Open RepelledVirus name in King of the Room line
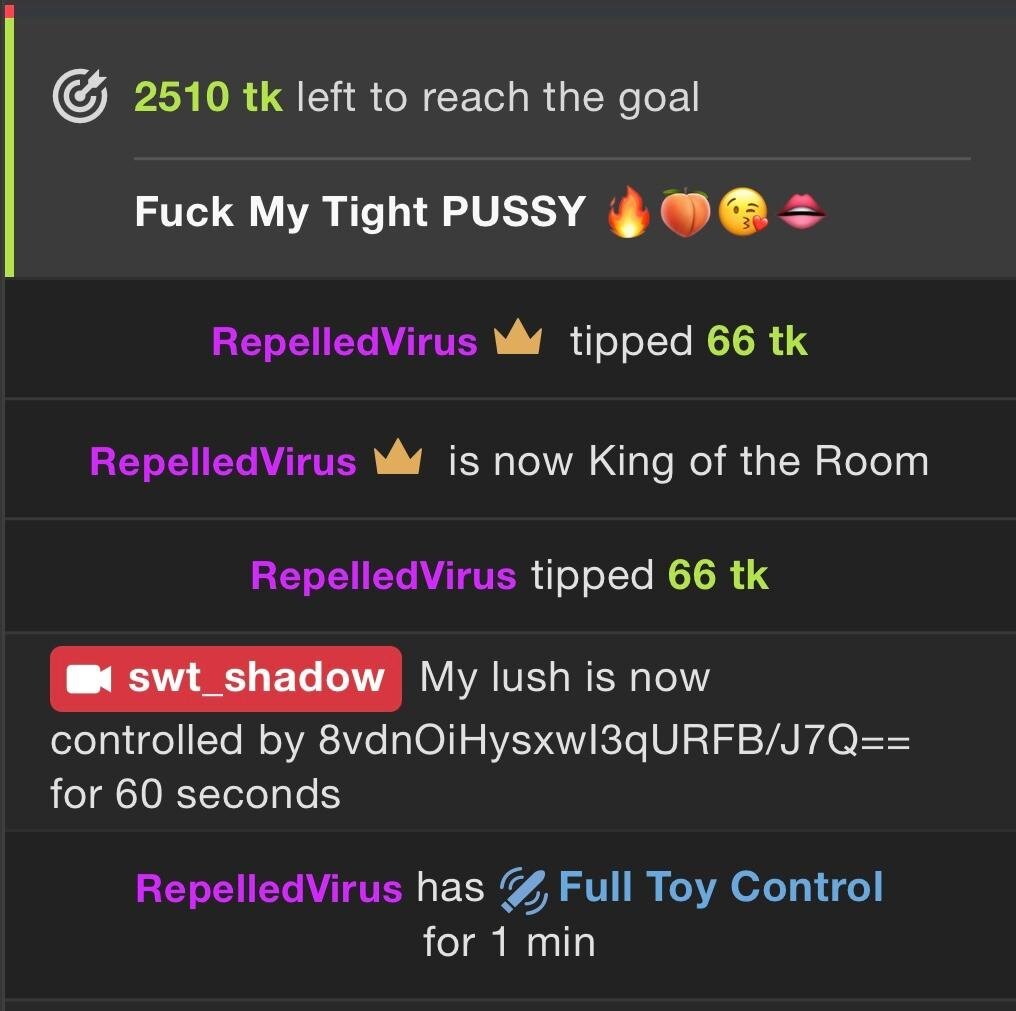Screen dimensions: 1016x1011 pyautogui.click(x=223, y=461)
